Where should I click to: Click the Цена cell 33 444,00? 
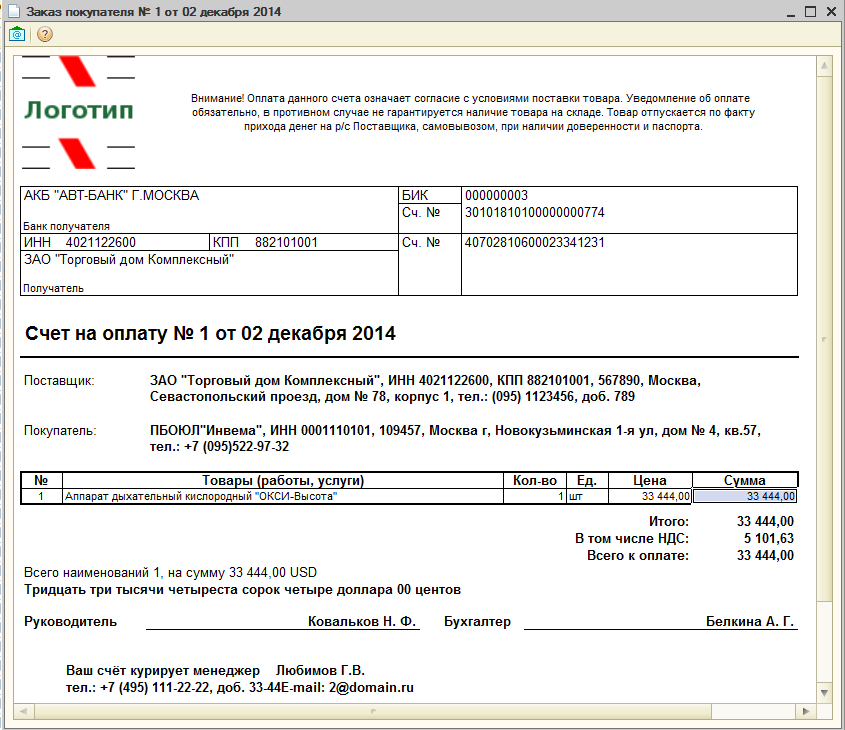pos(650,496)
